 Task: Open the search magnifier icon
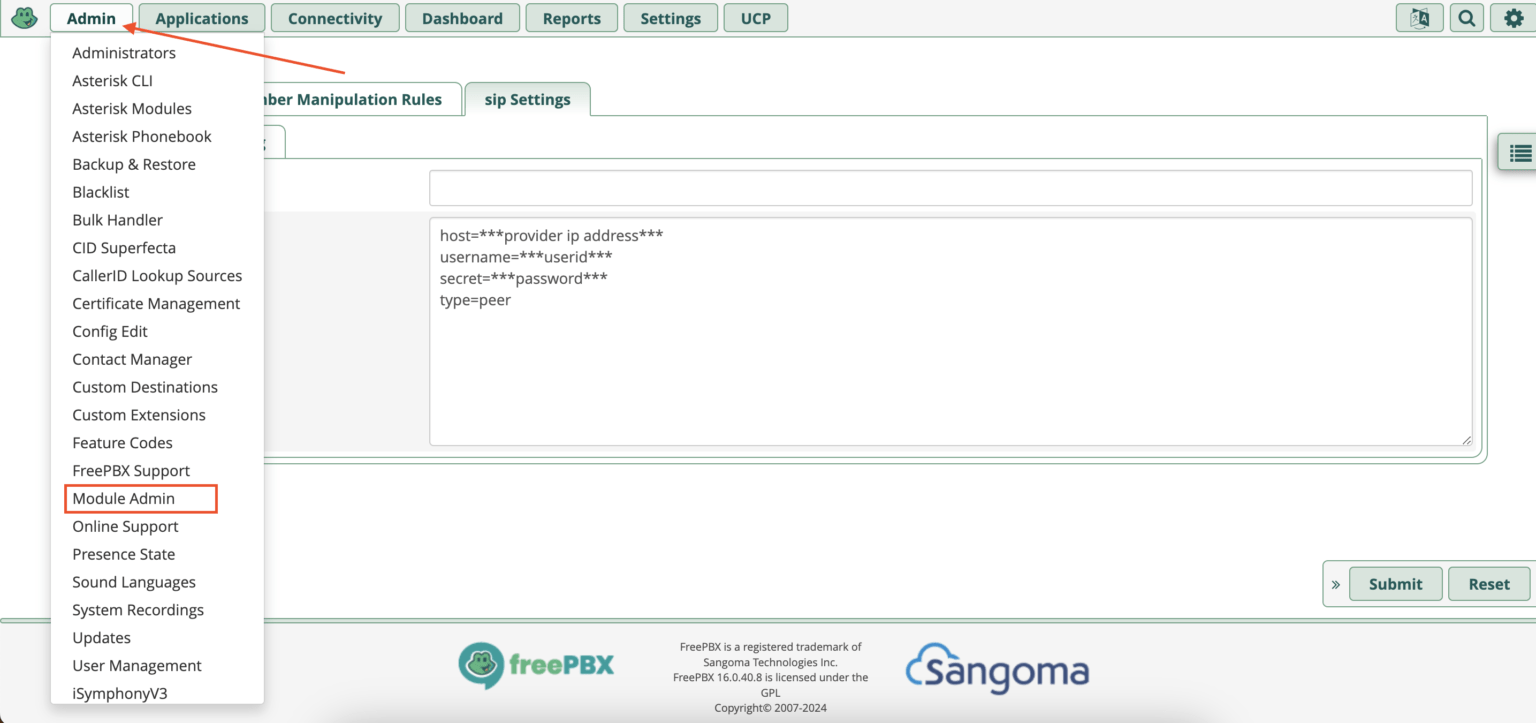pos(1466,18)
